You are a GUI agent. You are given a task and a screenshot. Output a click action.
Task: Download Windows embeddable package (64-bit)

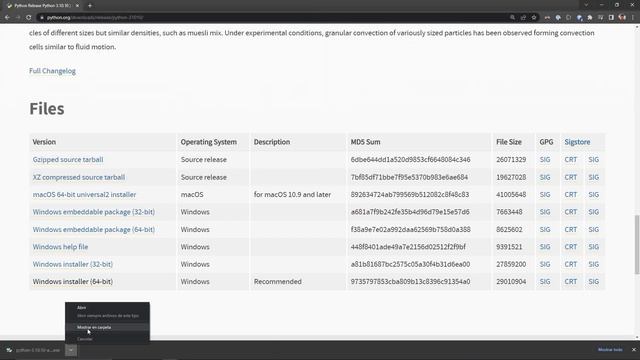[x=93, y=229]
